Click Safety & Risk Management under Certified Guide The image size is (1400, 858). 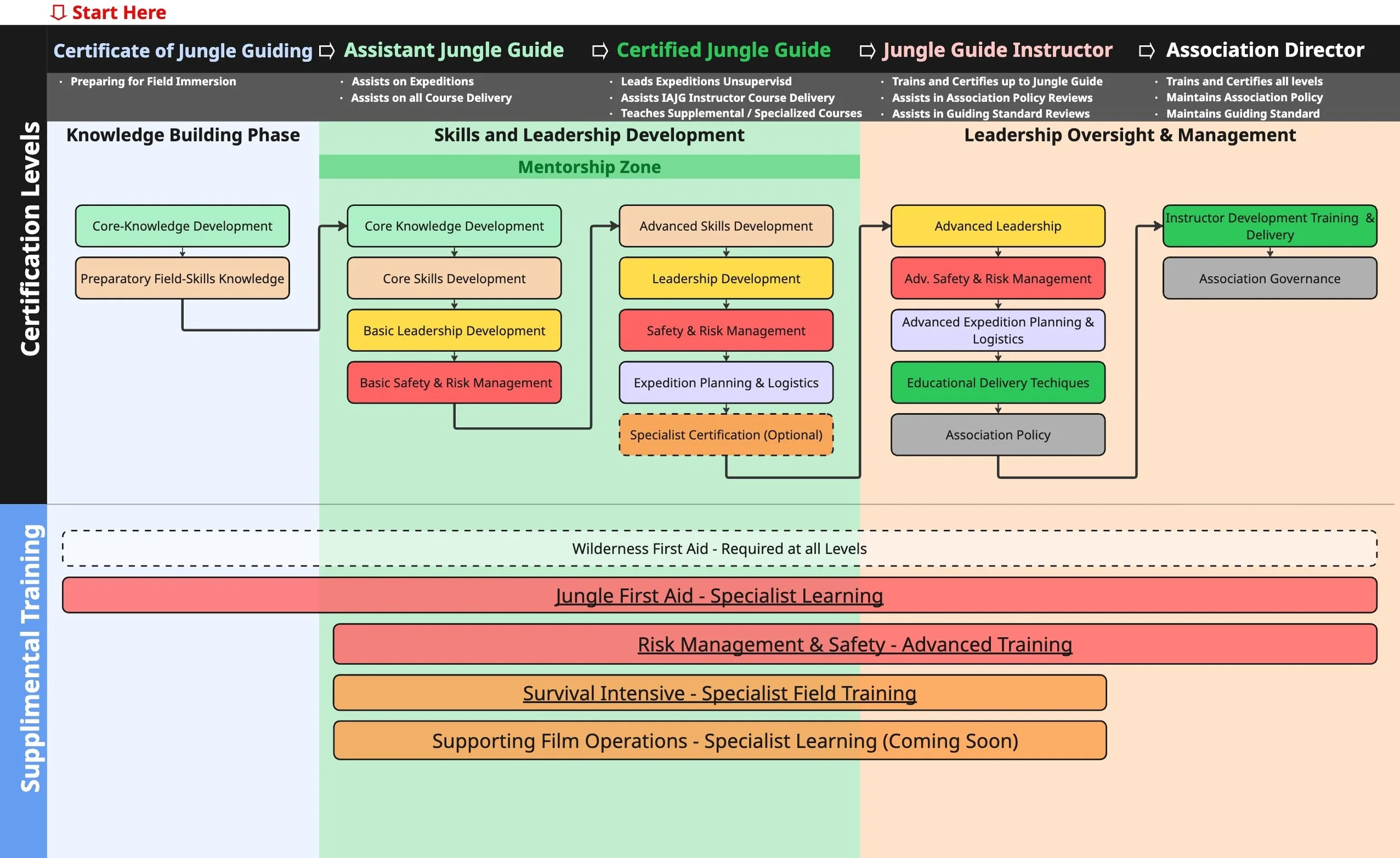[x=726, y=330]
